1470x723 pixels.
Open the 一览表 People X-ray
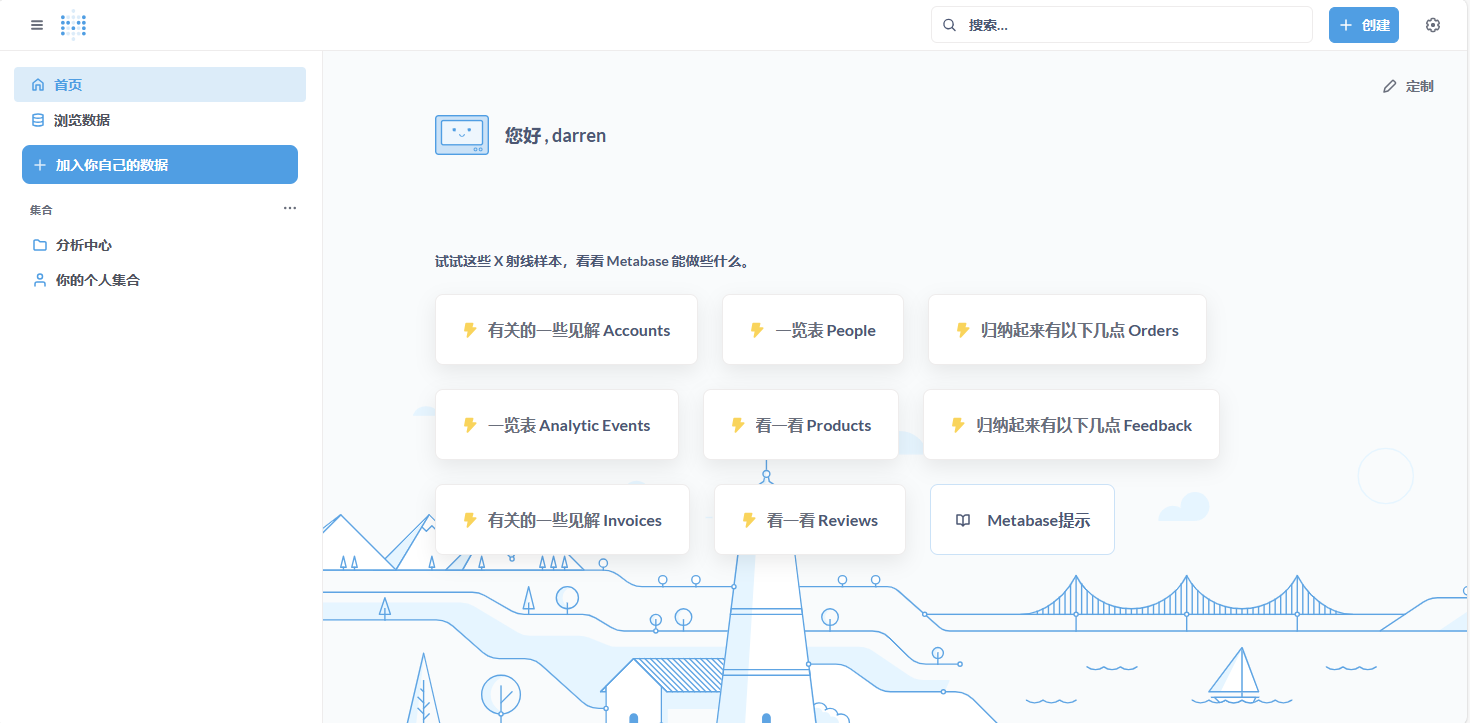812,330
